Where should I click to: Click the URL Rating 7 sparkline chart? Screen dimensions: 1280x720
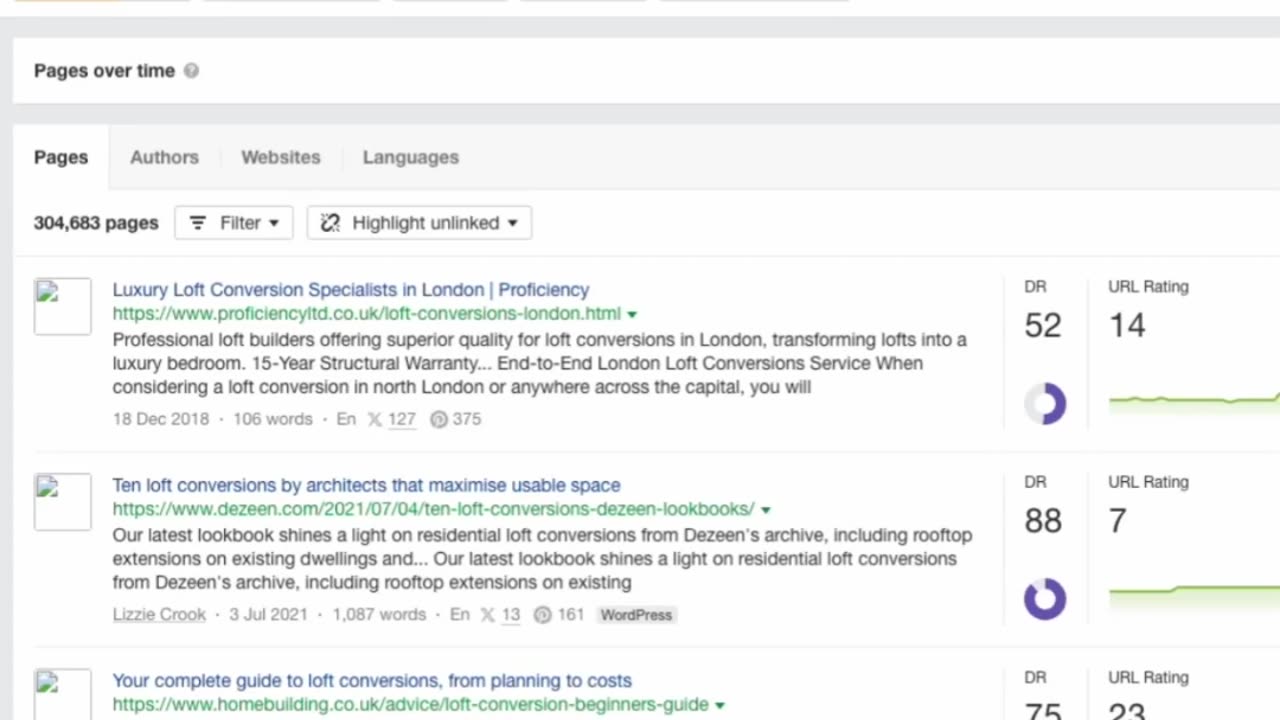point(1194,596)
